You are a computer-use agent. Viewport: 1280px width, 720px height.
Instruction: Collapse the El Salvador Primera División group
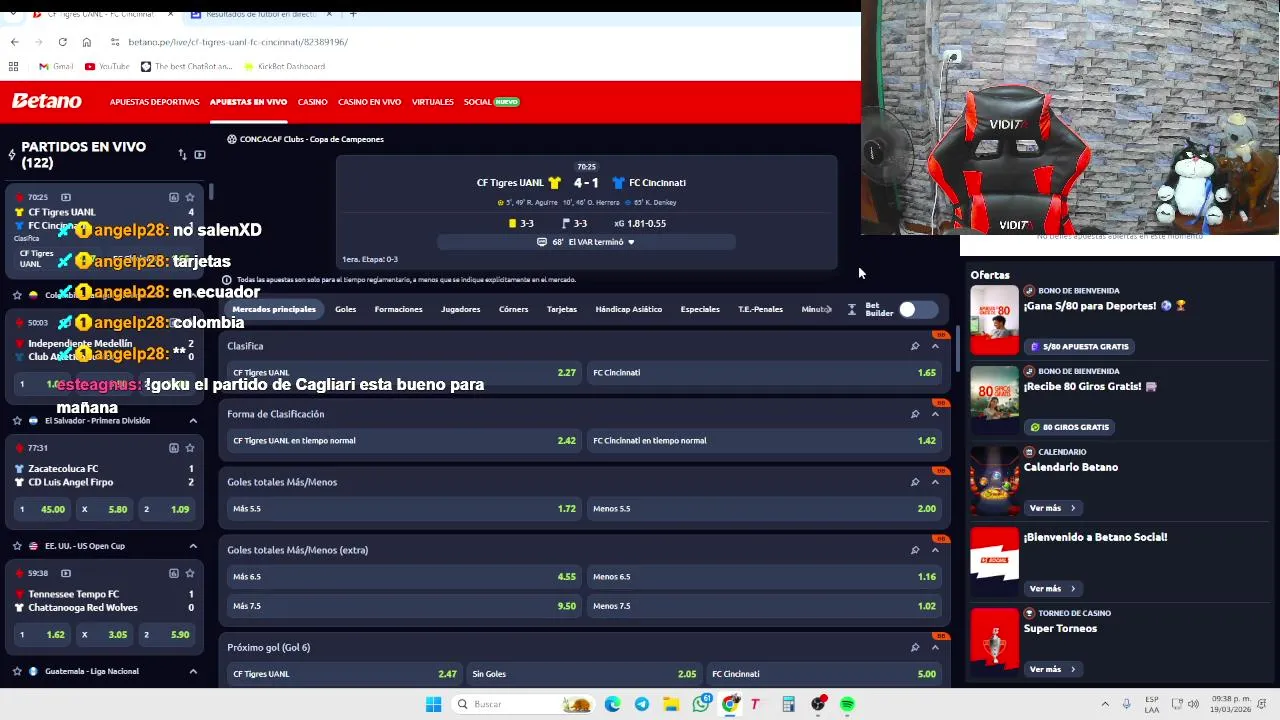coord(193,421)
